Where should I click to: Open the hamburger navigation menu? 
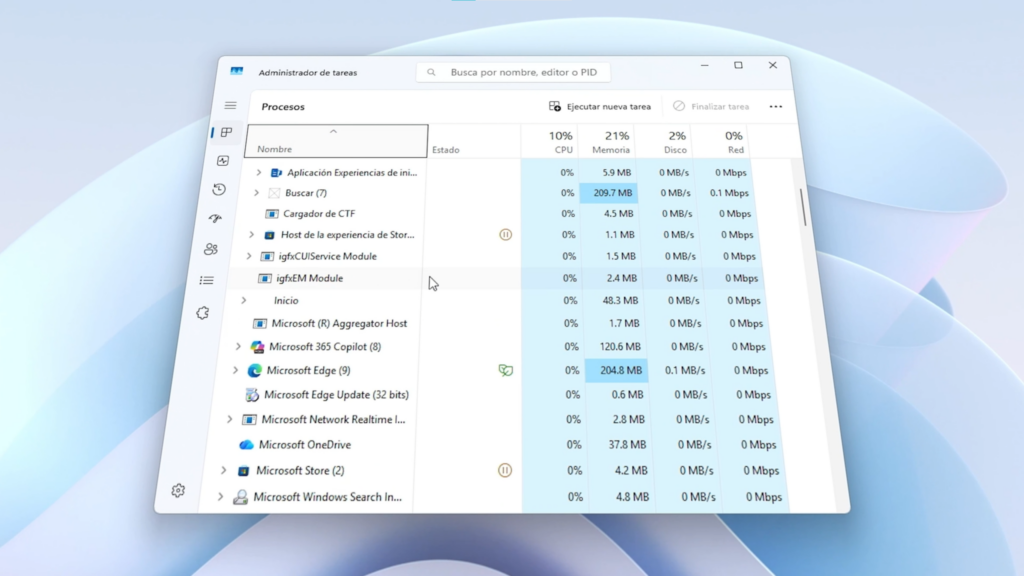tap(231, 105)
